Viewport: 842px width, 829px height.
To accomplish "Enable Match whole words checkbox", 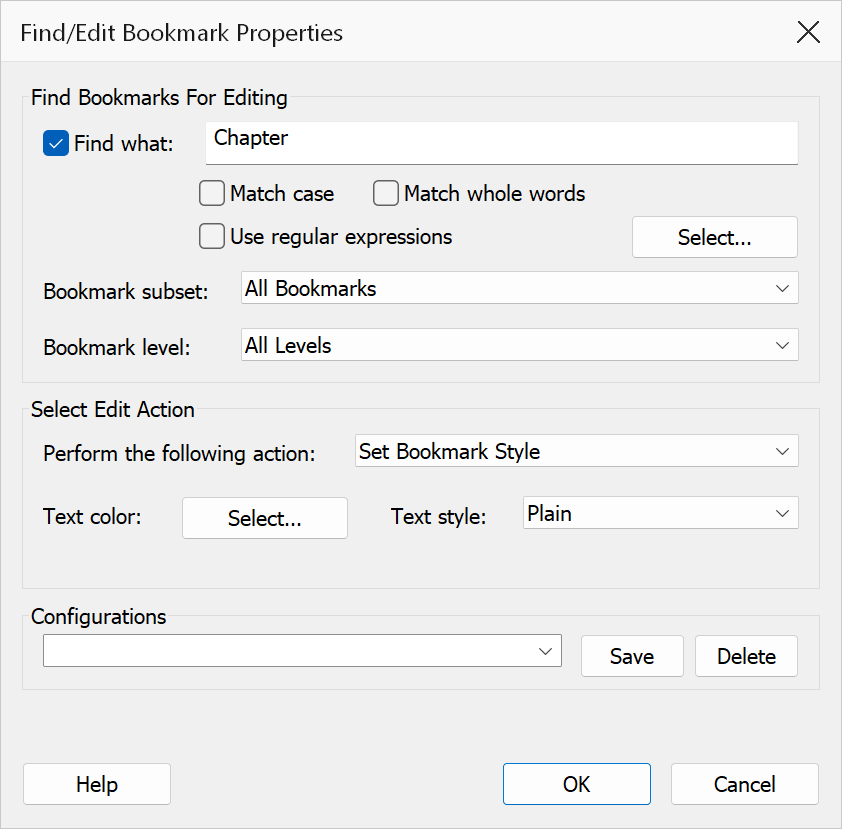I will pyautogui.click(x=386, y=193).
